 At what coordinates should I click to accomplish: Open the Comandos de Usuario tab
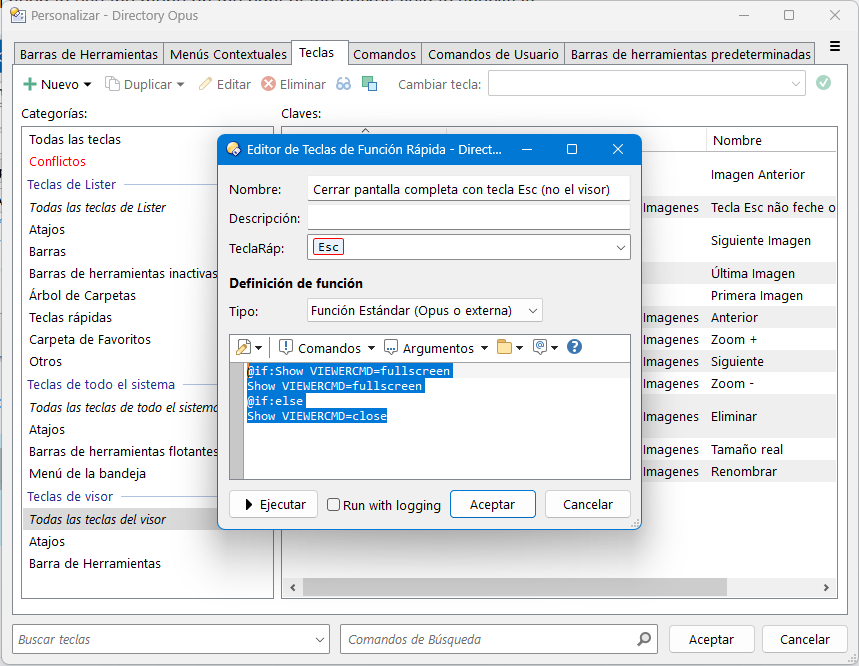(x=493, y=54)
